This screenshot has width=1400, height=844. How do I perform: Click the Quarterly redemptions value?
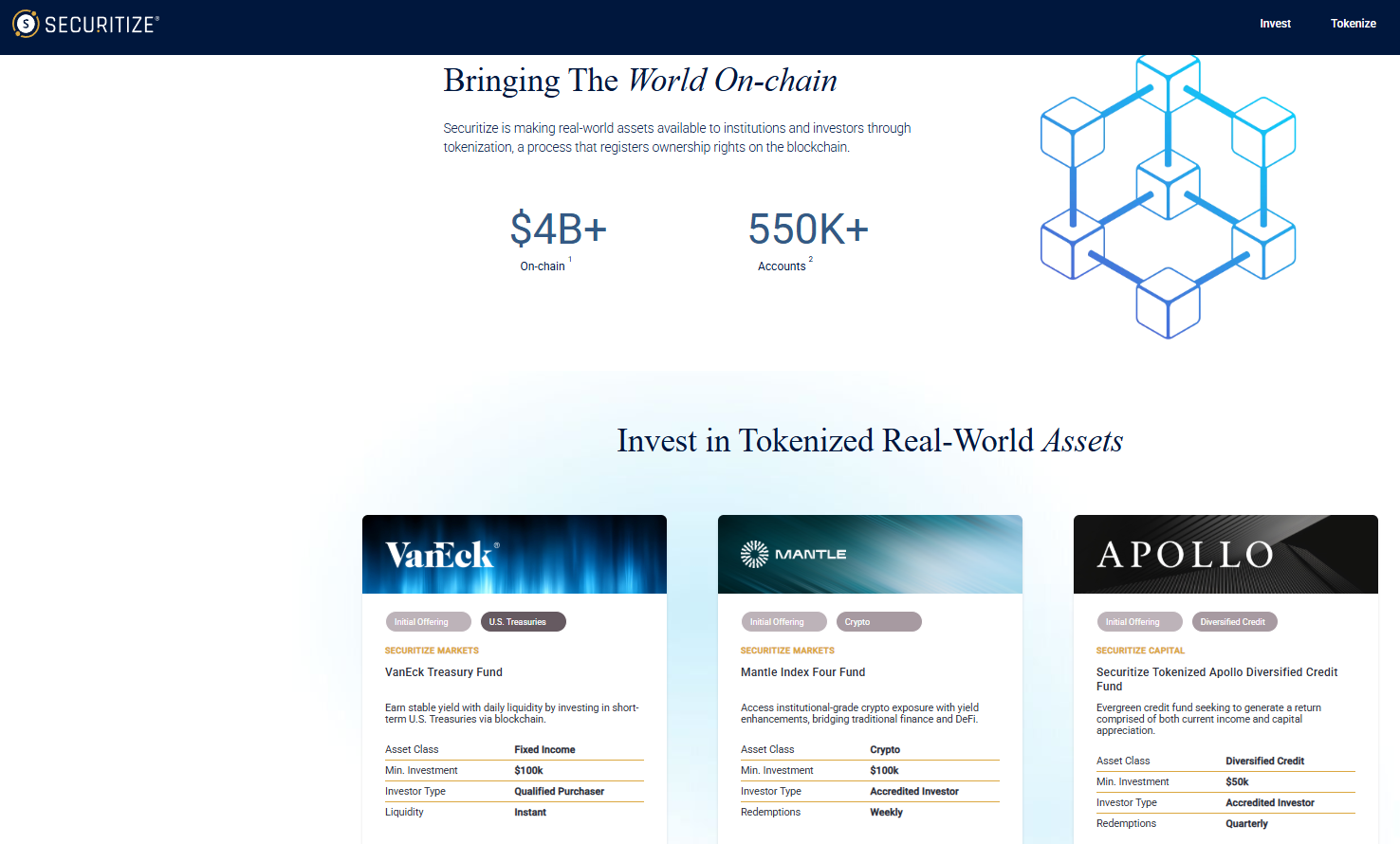1246,823
